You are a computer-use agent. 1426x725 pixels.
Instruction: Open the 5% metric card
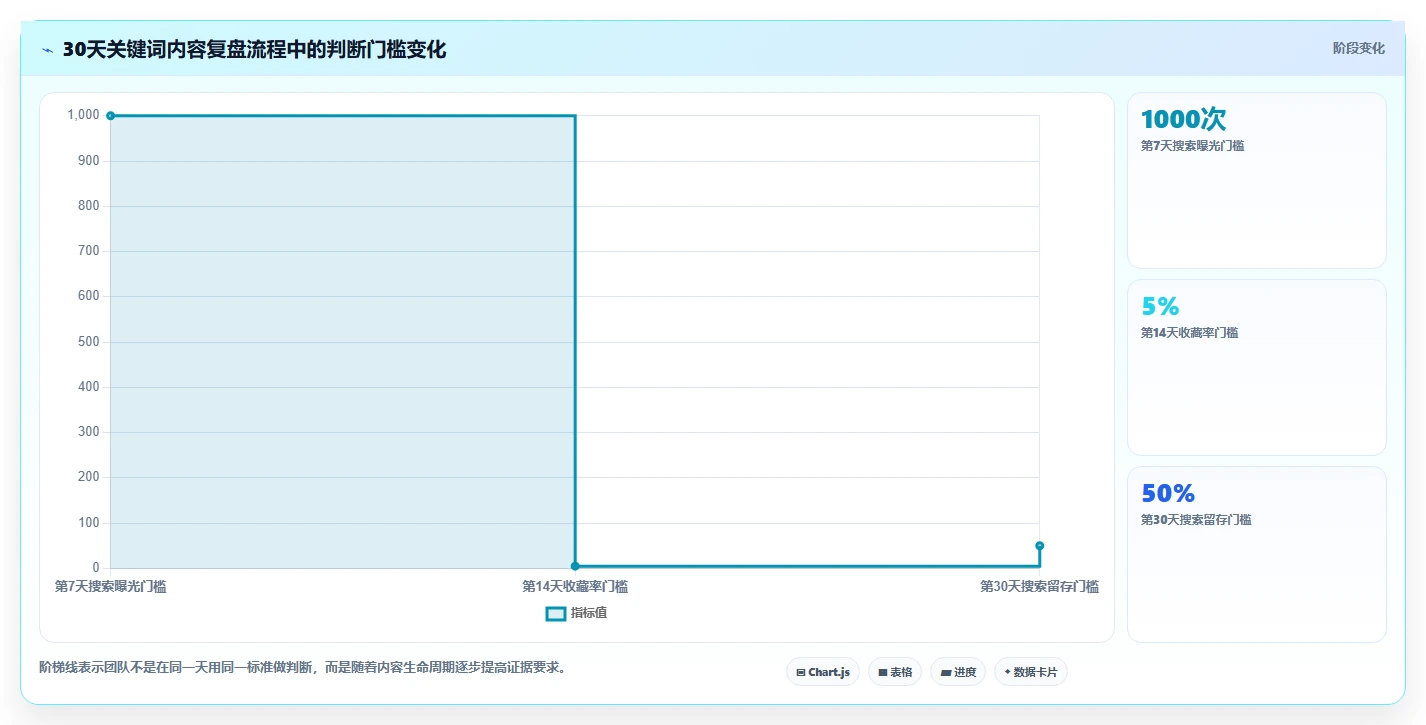1257,367
